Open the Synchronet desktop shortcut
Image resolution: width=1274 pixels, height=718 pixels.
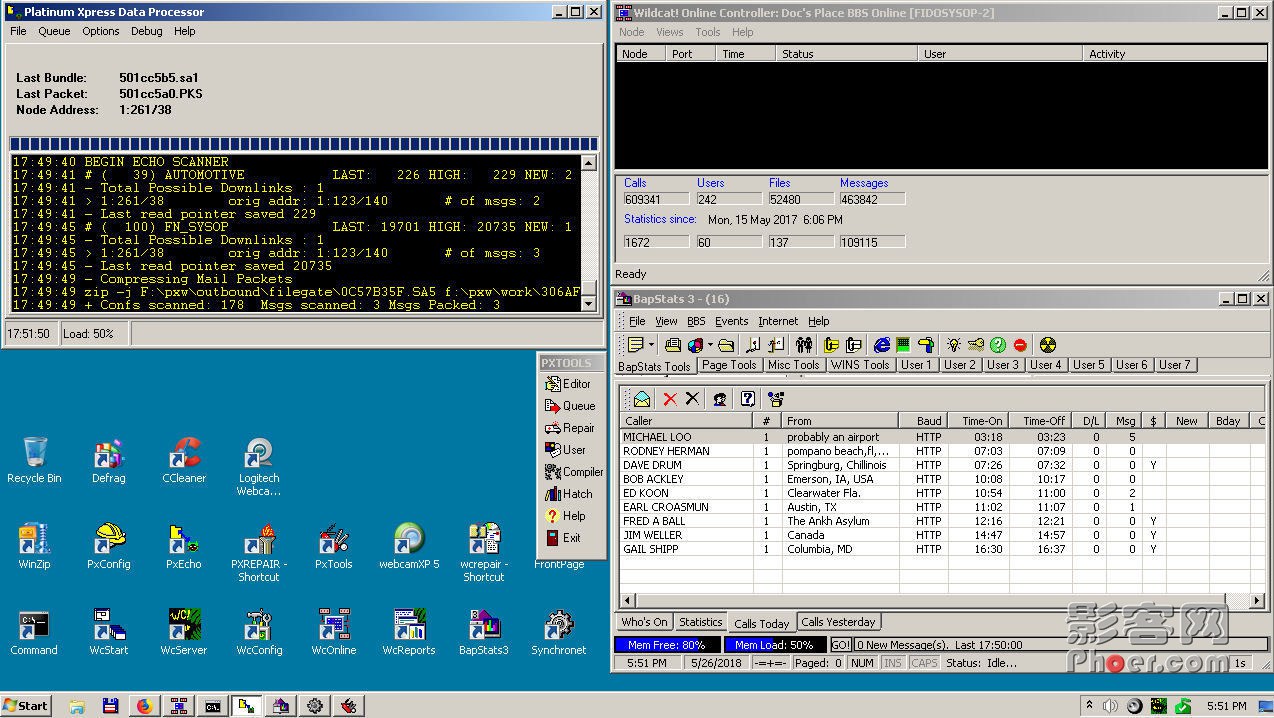[559, 632]
